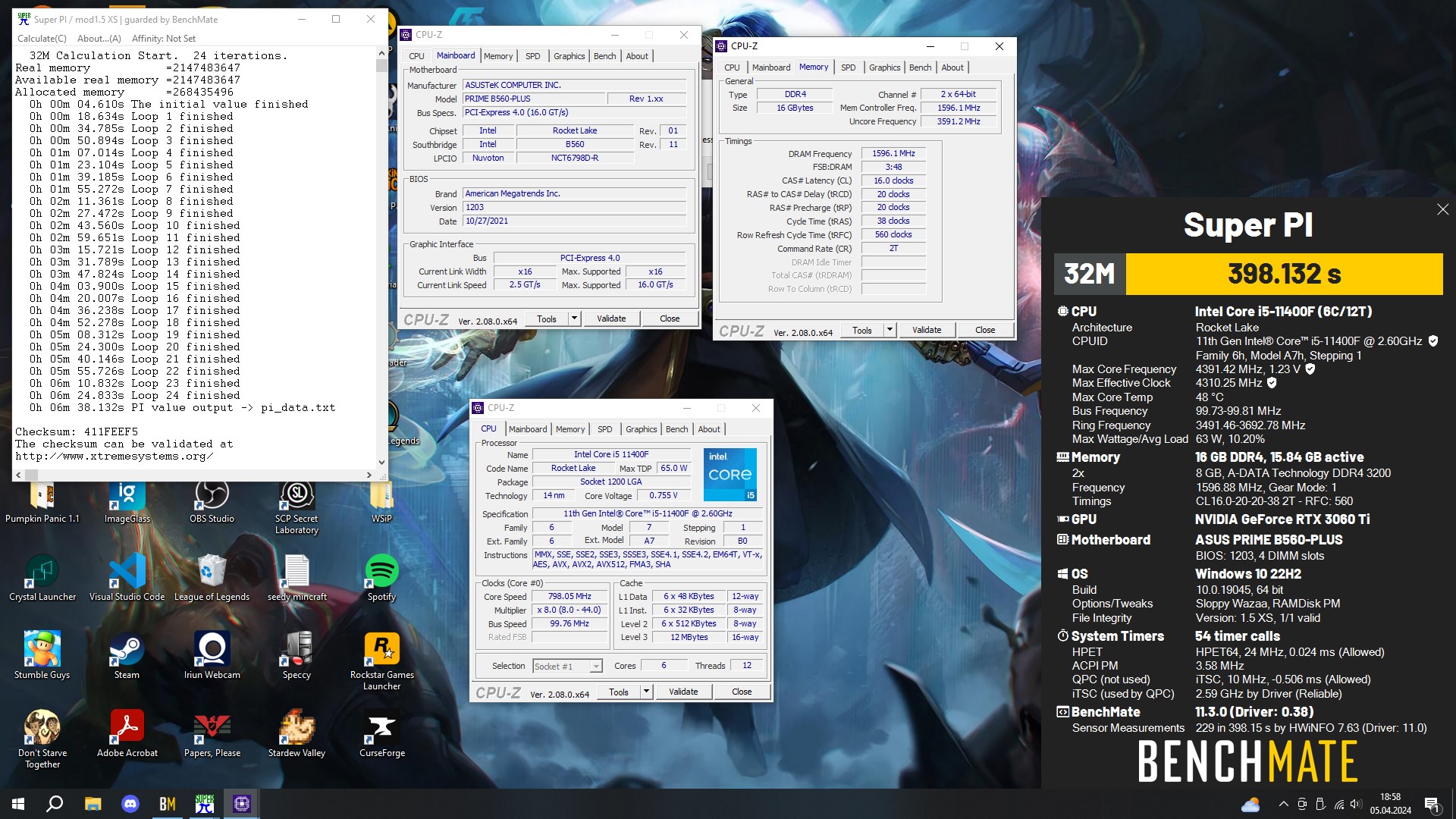Click the DRAM Frequency value 1596.1 MHz
Image resolution: width=1456 pixels, height=819 pixels.
[893, 154]
